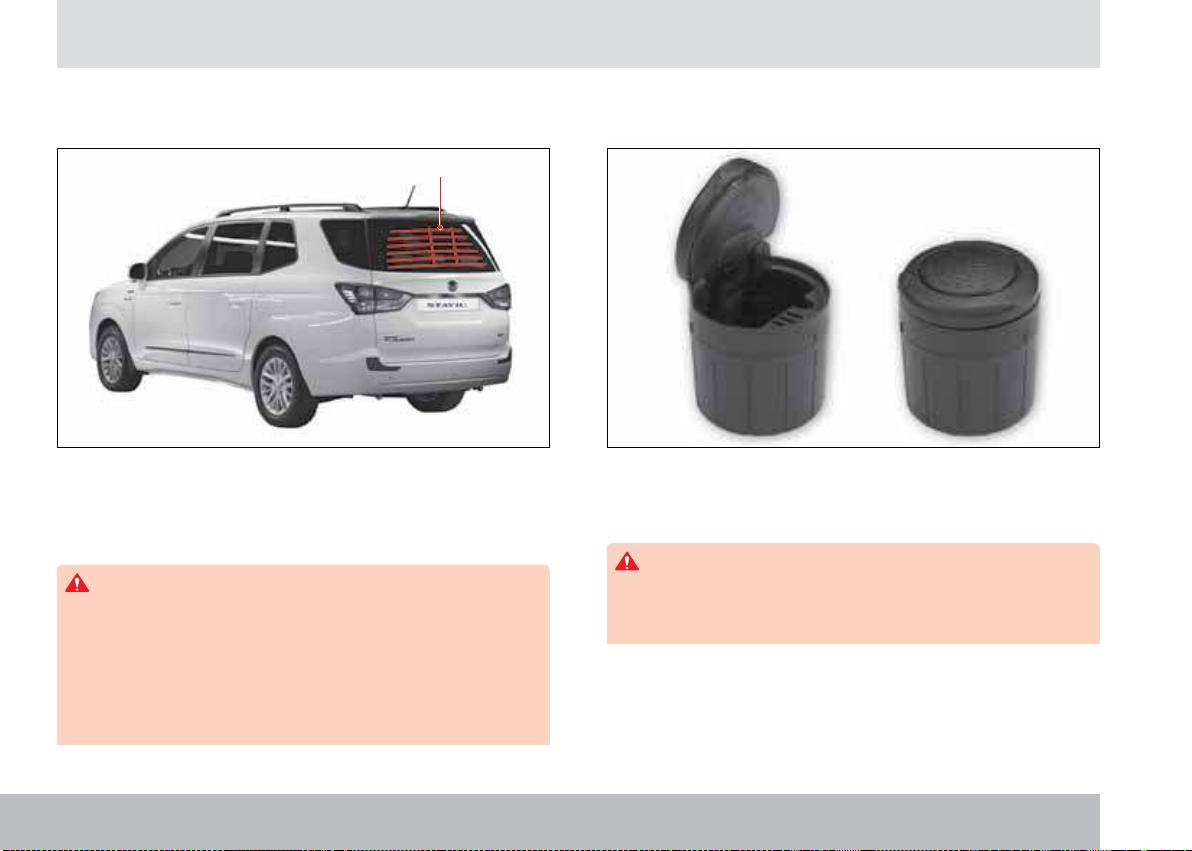Image resolution: width=1192 pixels, height=851 pixels.
Task: Click the left pink warning box
Action: 303,654
